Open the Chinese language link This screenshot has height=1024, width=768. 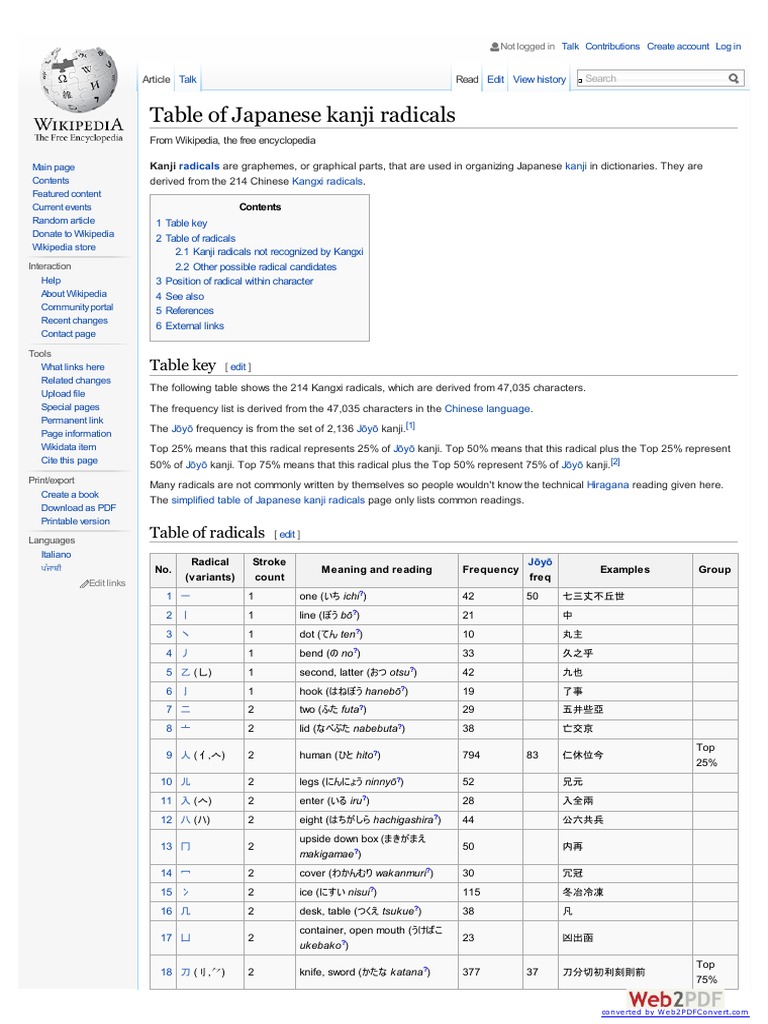(487, 409)
